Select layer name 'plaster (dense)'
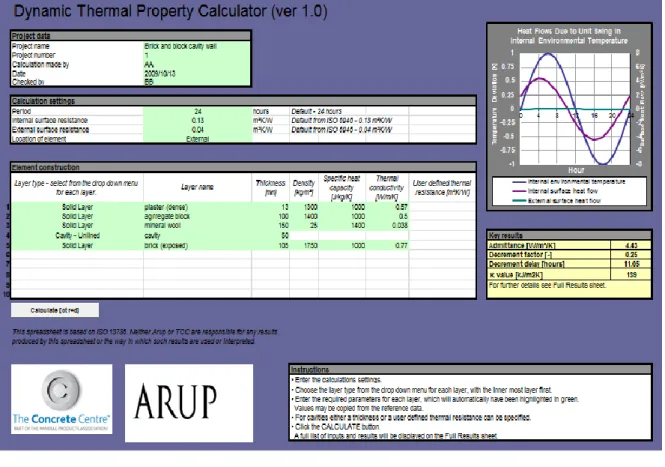This screenshot has width=665, height=467. click(197, 207)
